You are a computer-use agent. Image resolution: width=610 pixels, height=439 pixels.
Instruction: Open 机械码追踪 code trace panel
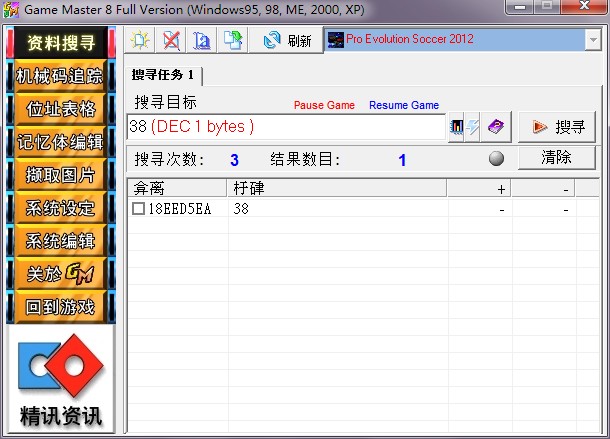60,76
